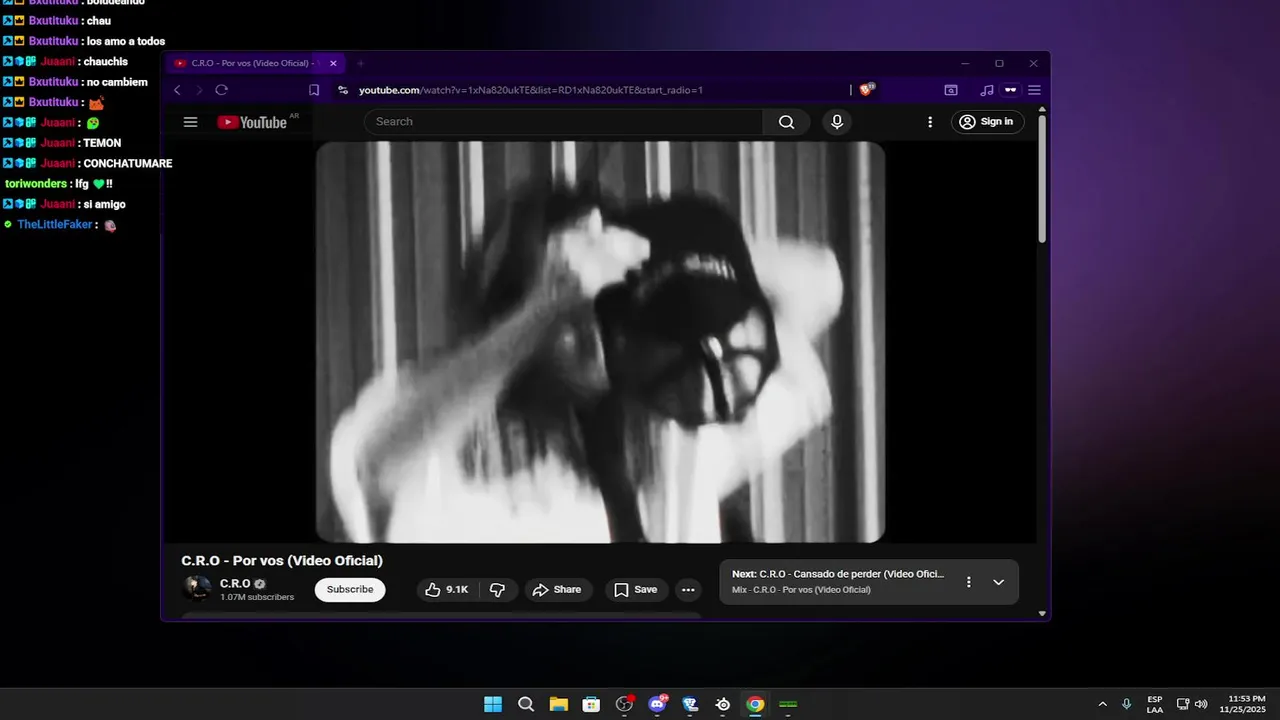
Task: Open YouTube settings three-dot menu
Action: coord(930,122)
